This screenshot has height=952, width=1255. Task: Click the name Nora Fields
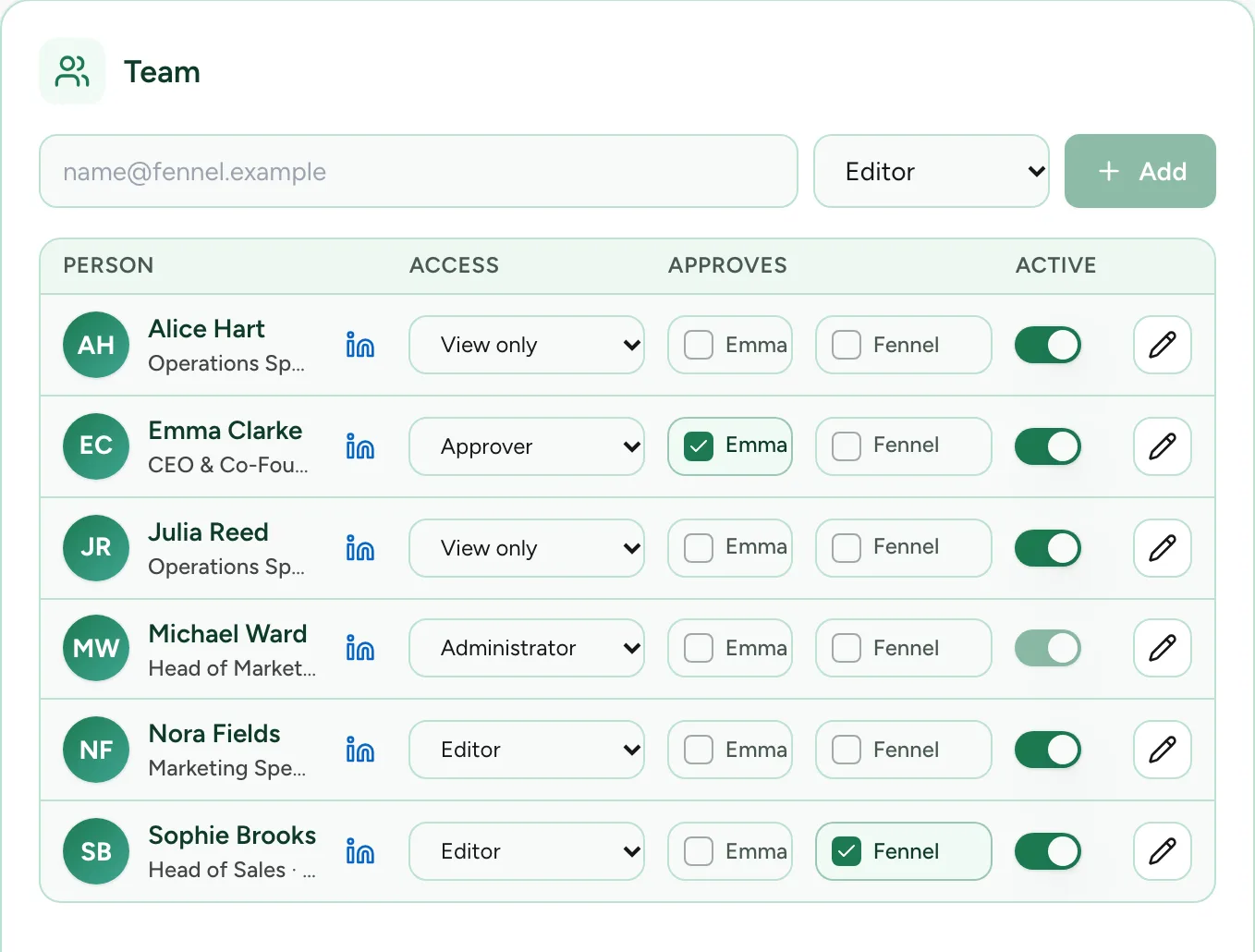pos(214,734)
